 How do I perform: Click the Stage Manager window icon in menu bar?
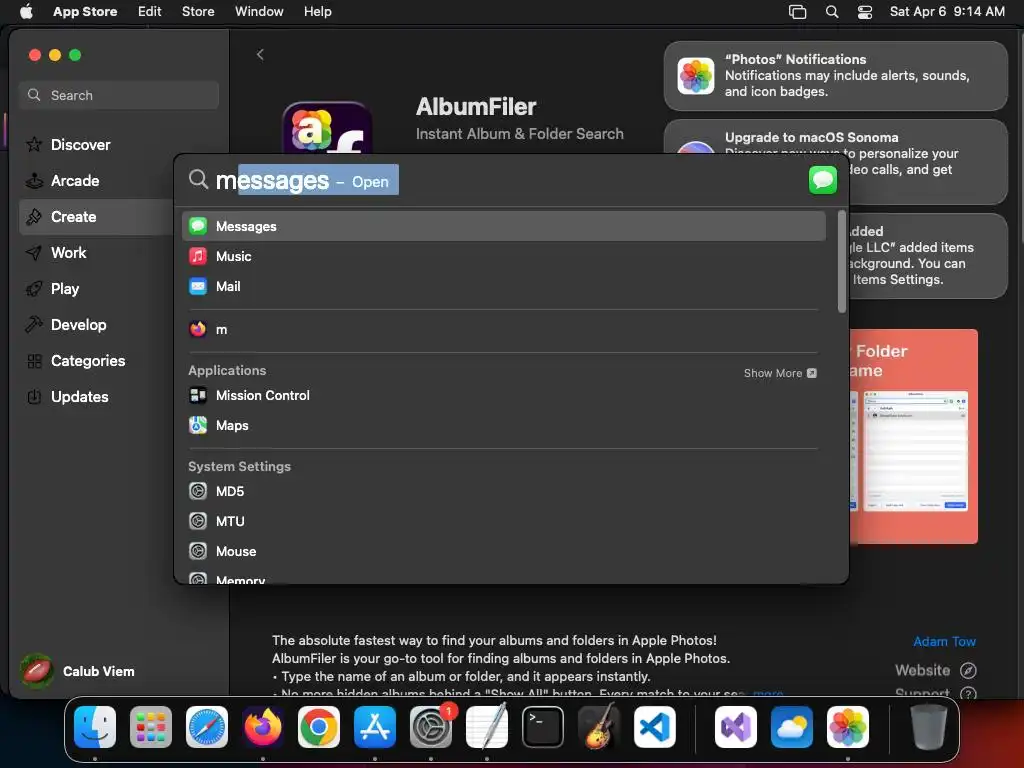tap(797, 12)
